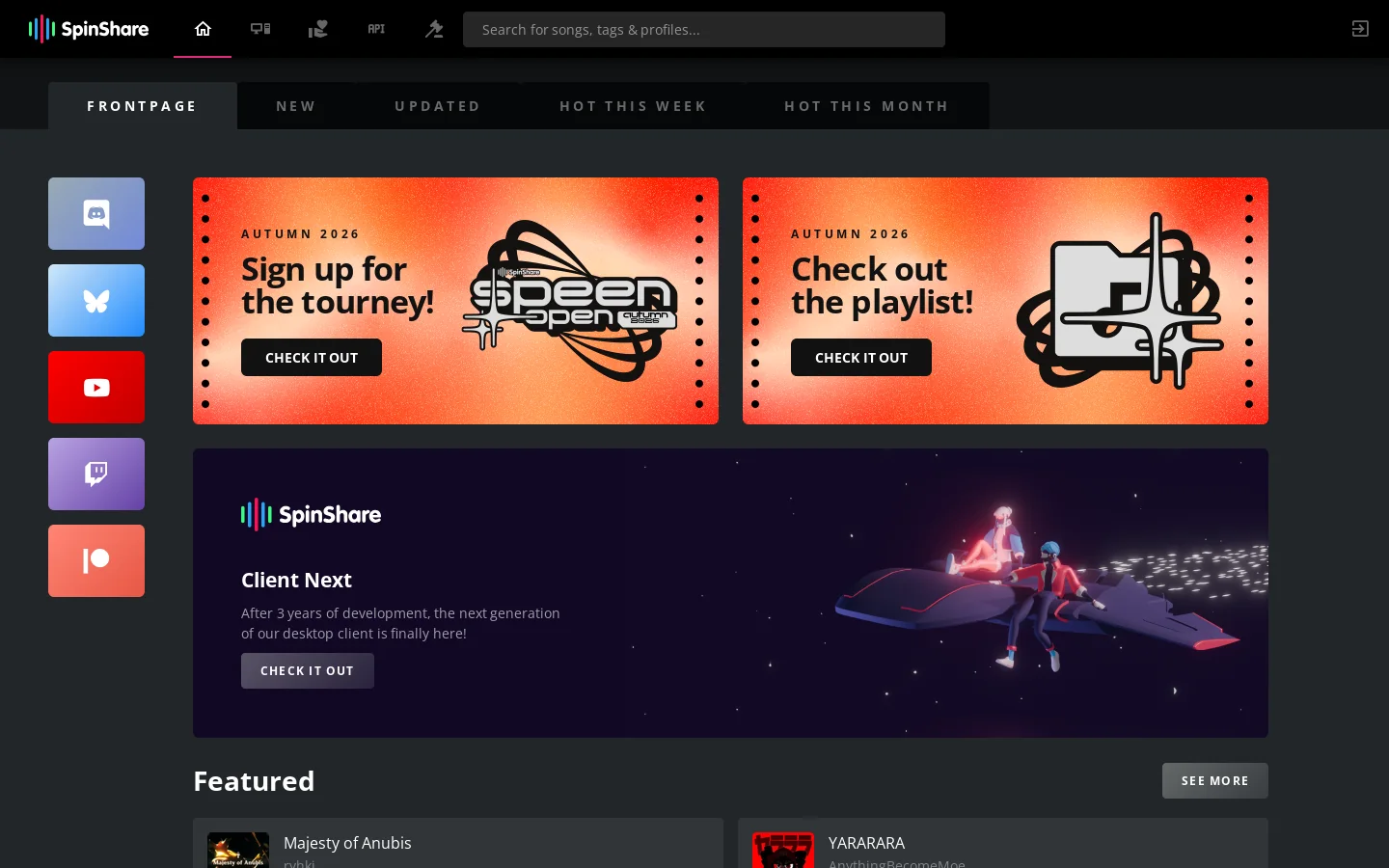
Task: Click the SpinShare logo in the header
Action: click(x=89, y=29)
